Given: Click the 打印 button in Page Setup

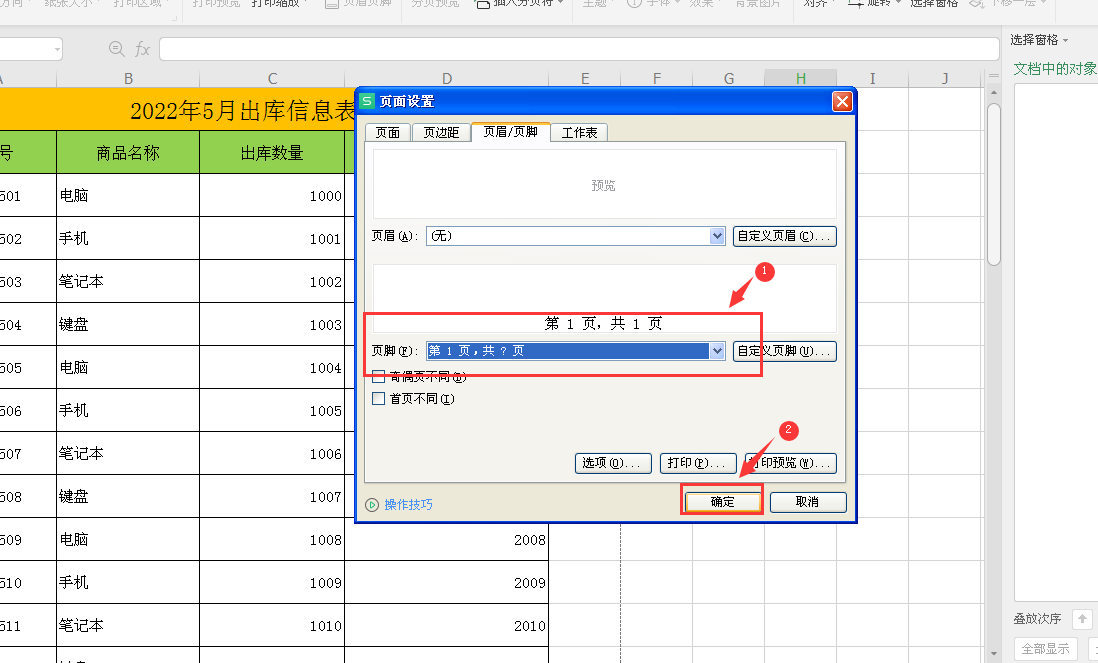Looking at the screenshot, I should click(698, 463).
